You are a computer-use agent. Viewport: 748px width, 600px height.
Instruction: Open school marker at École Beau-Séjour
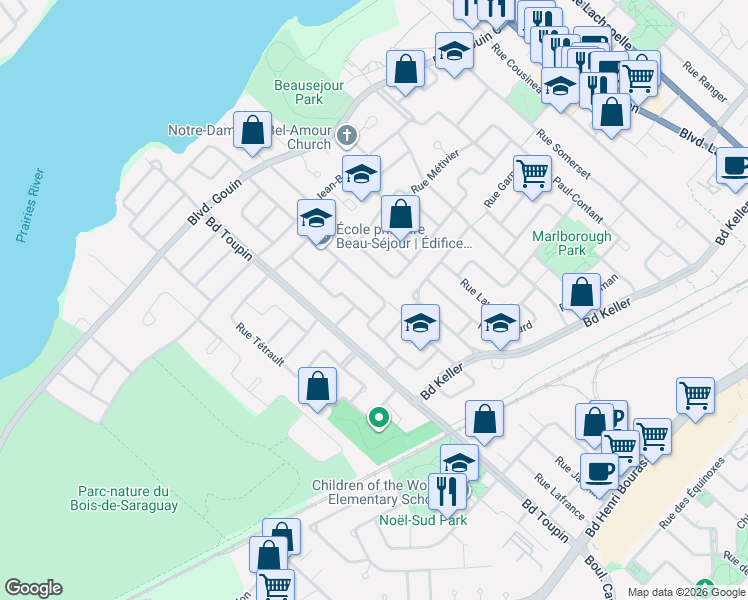pos(316,221)
